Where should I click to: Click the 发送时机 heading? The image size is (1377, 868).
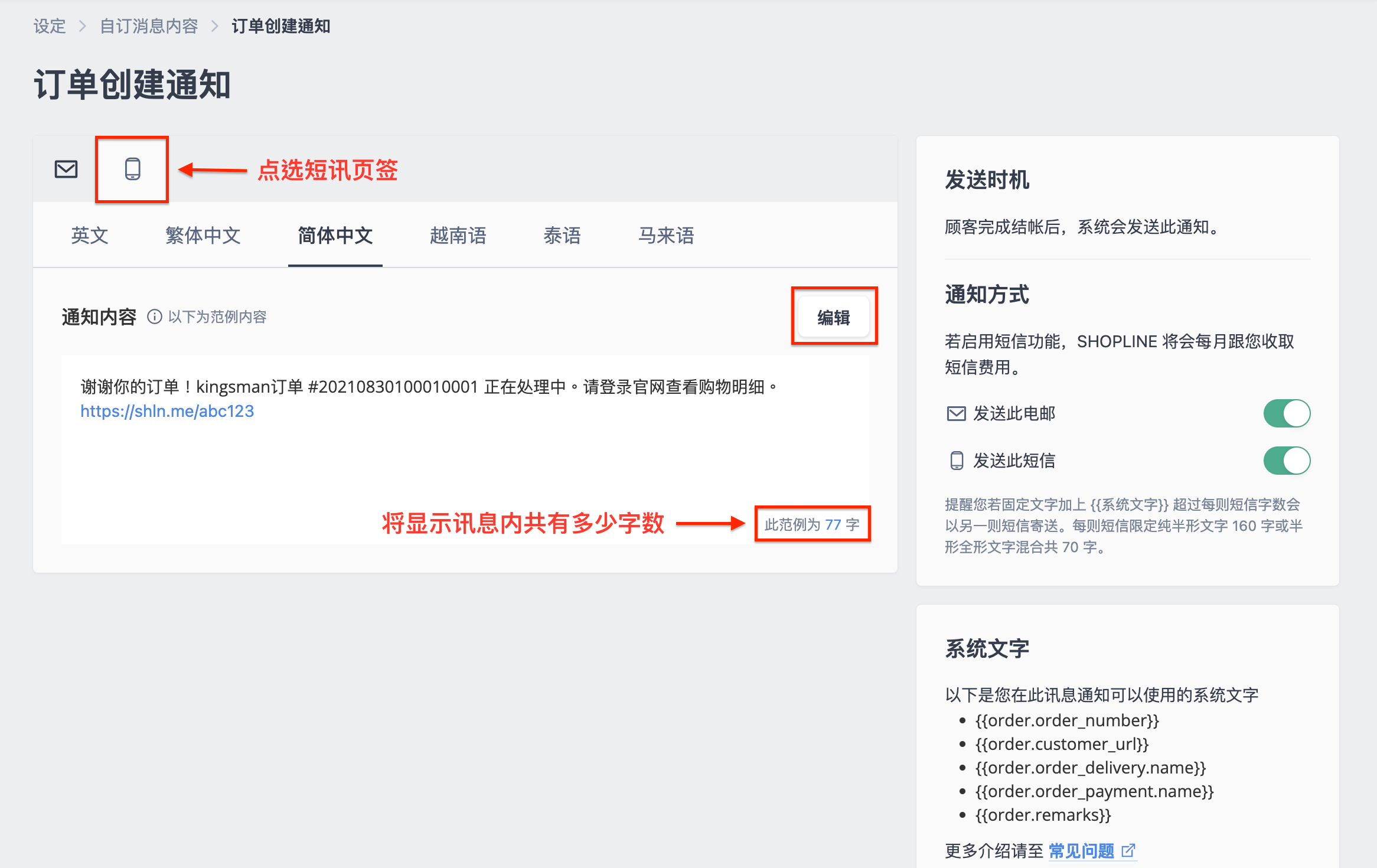pyautogui.click(x=987, y=180)
